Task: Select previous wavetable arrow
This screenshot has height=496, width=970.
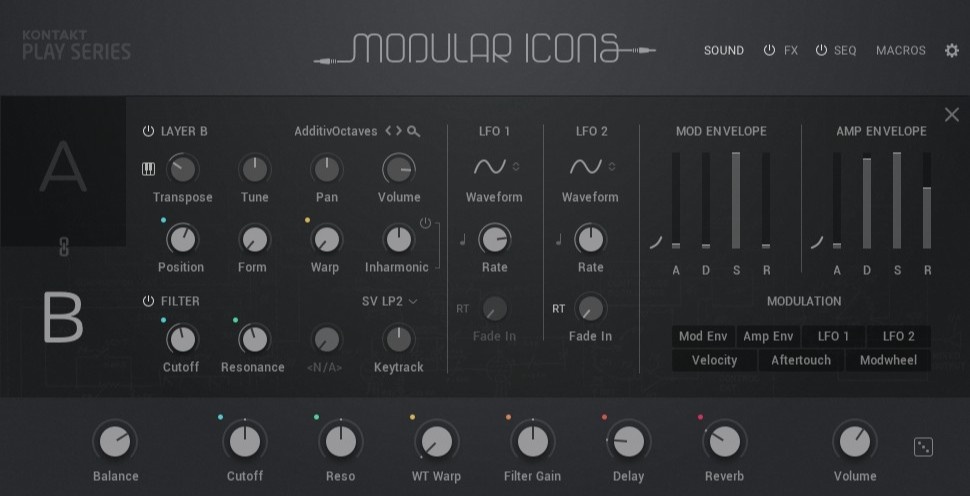Action: 388,131
